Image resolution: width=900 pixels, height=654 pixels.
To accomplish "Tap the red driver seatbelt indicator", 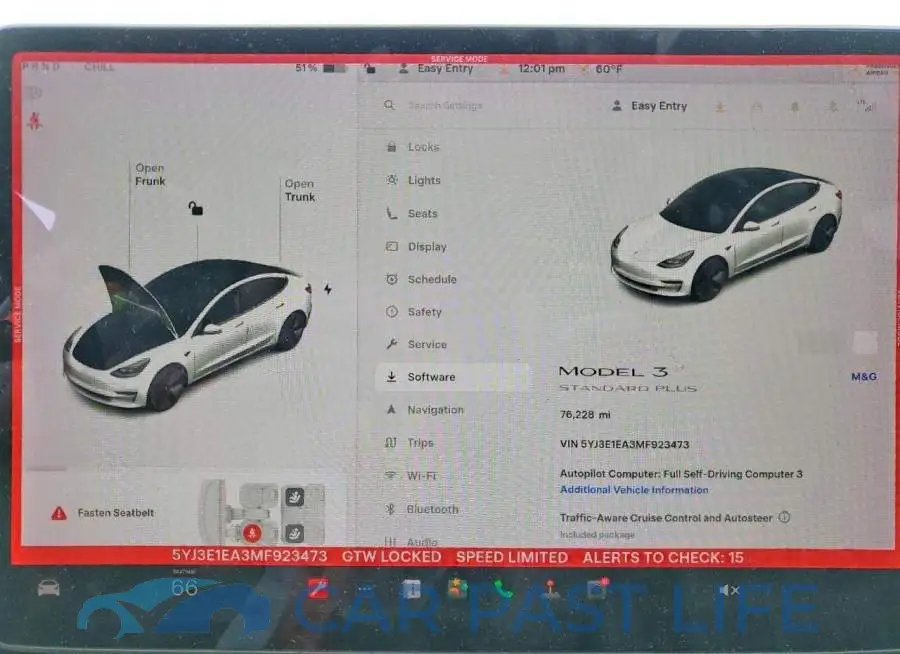I will pyautogui.click(x=252, y=533).
